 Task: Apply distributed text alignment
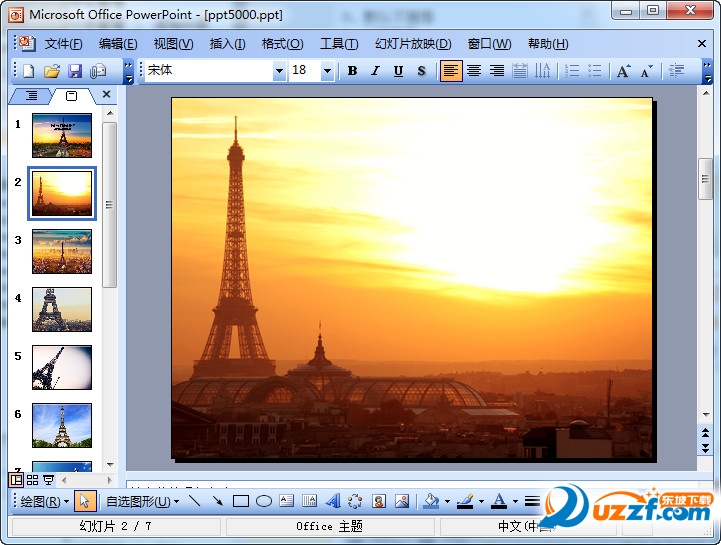(x=520, y=71)
